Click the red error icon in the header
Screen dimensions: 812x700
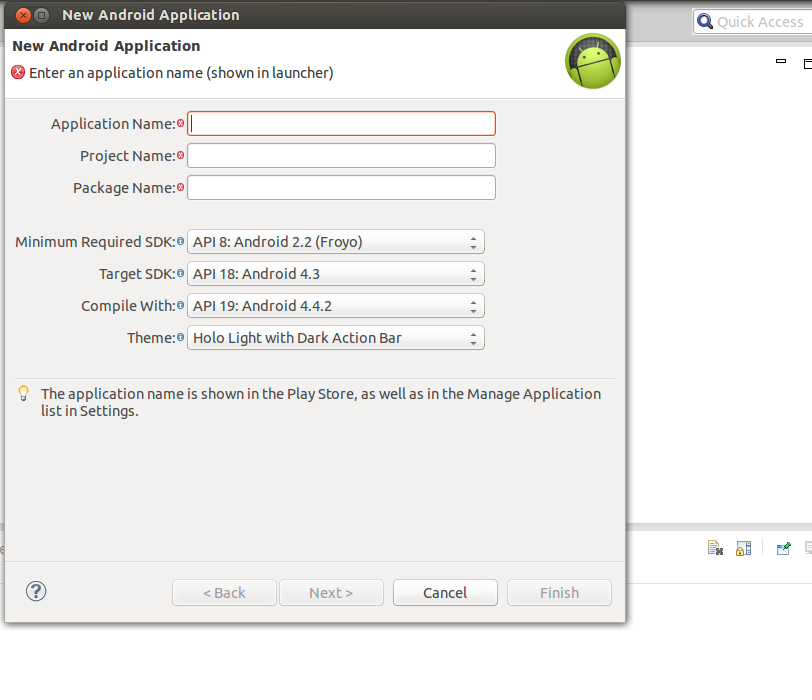click(x=18, y=72)
